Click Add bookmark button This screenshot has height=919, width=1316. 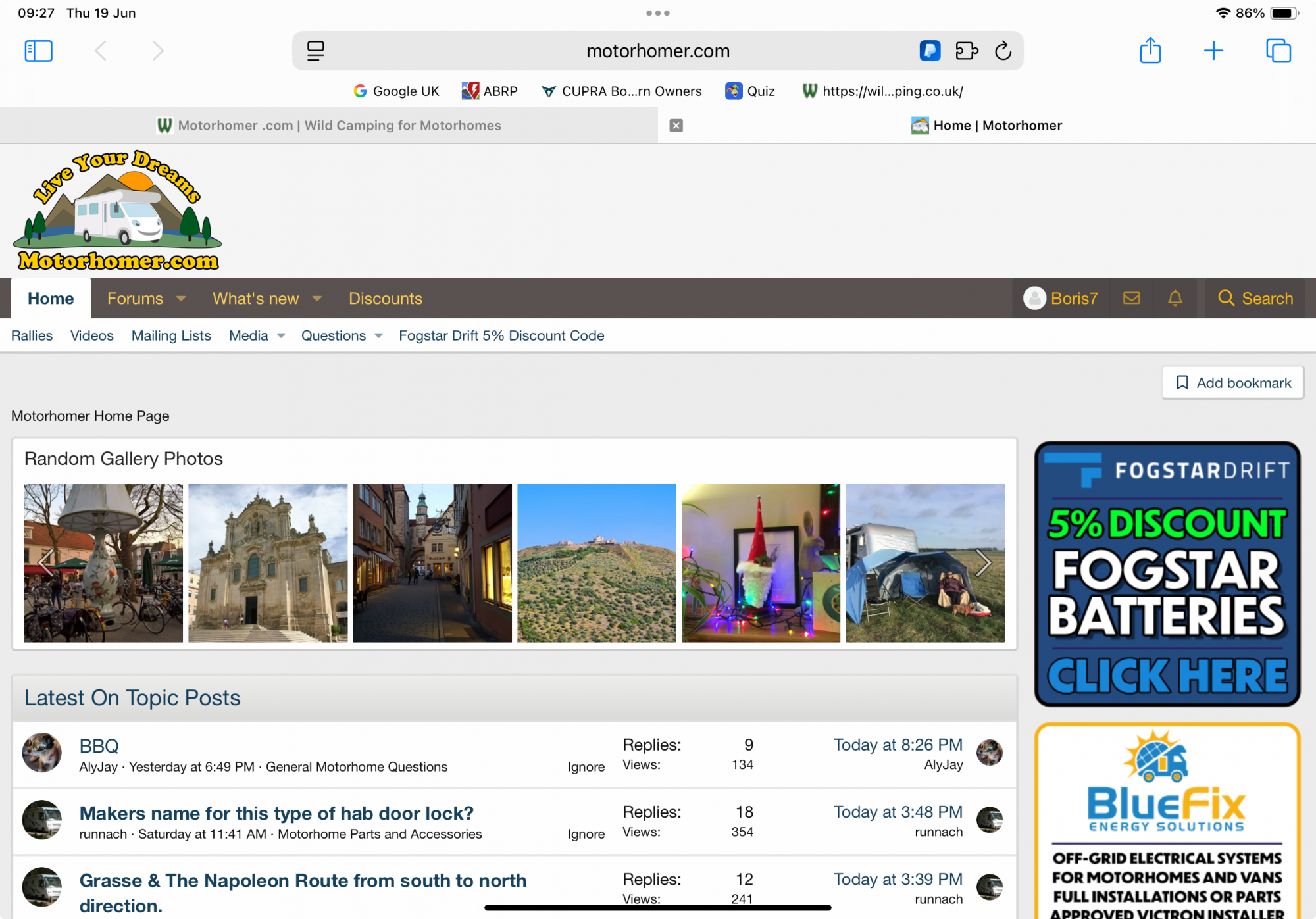[1232, 383]
